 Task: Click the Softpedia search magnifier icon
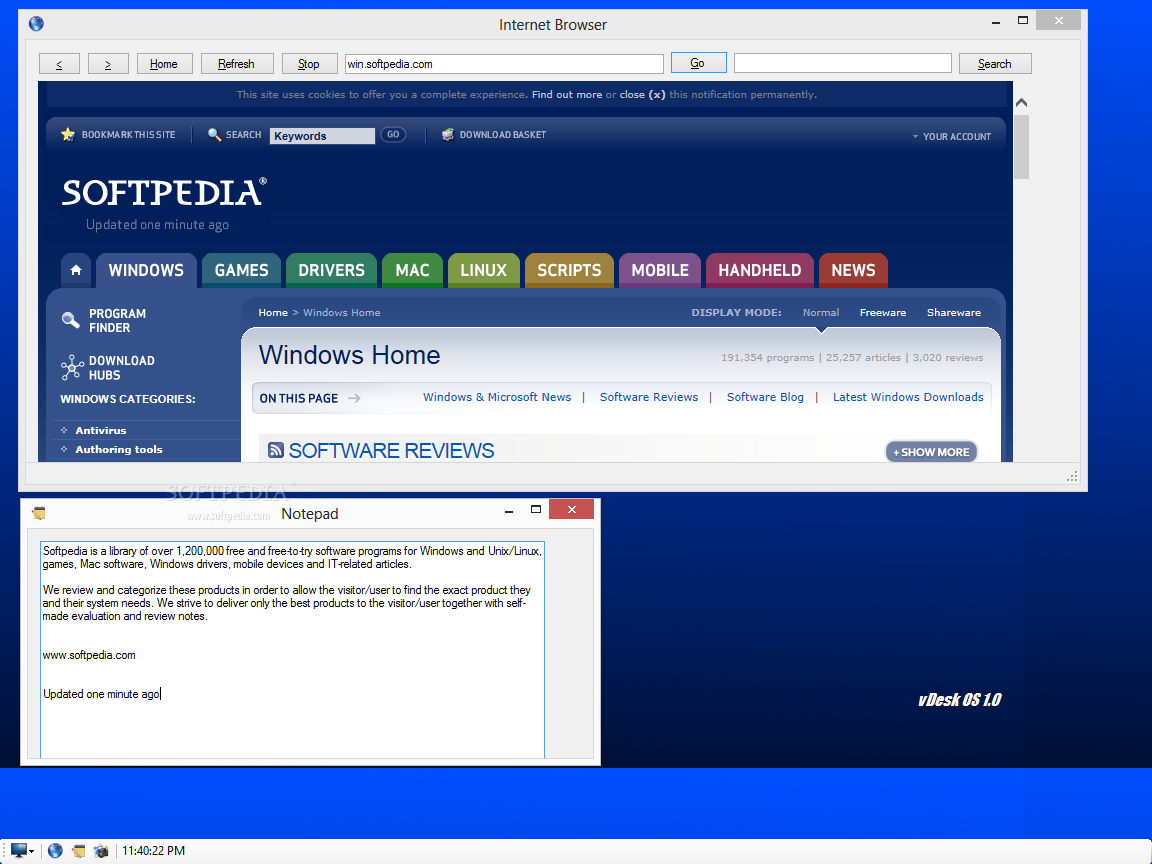coord(215,134)
